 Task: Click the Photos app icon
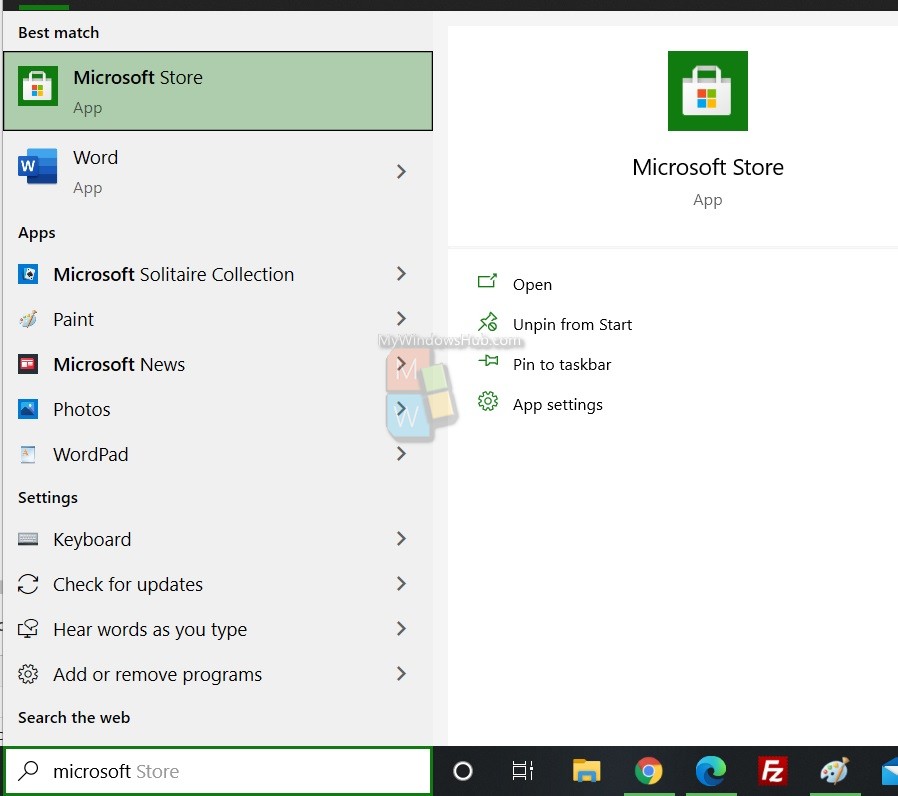pos(28,409)
